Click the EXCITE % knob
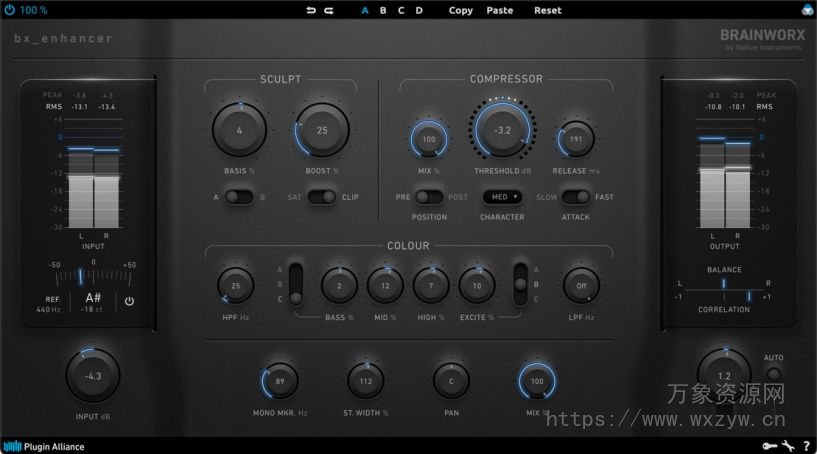Screen dimensions: 817x454 477,286
